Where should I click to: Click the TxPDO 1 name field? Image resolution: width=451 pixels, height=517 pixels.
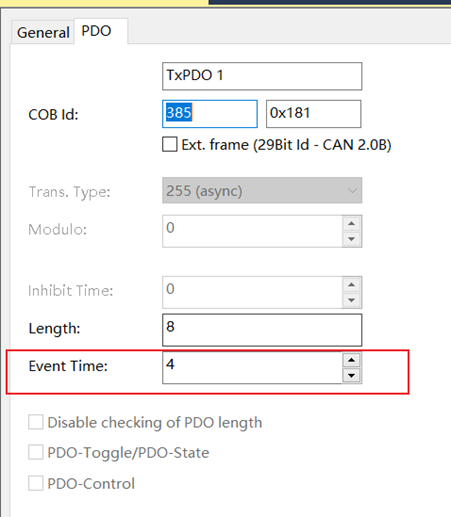point(262,76)
